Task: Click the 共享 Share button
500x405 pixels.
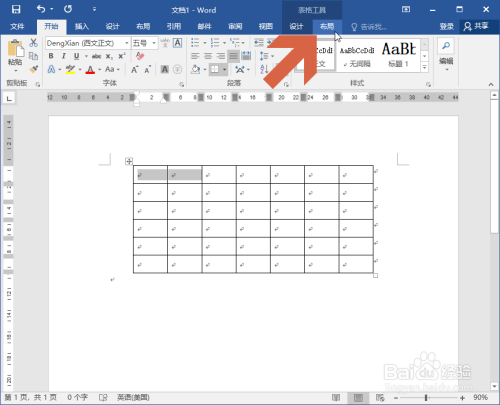Action: (x=476, y=26)
